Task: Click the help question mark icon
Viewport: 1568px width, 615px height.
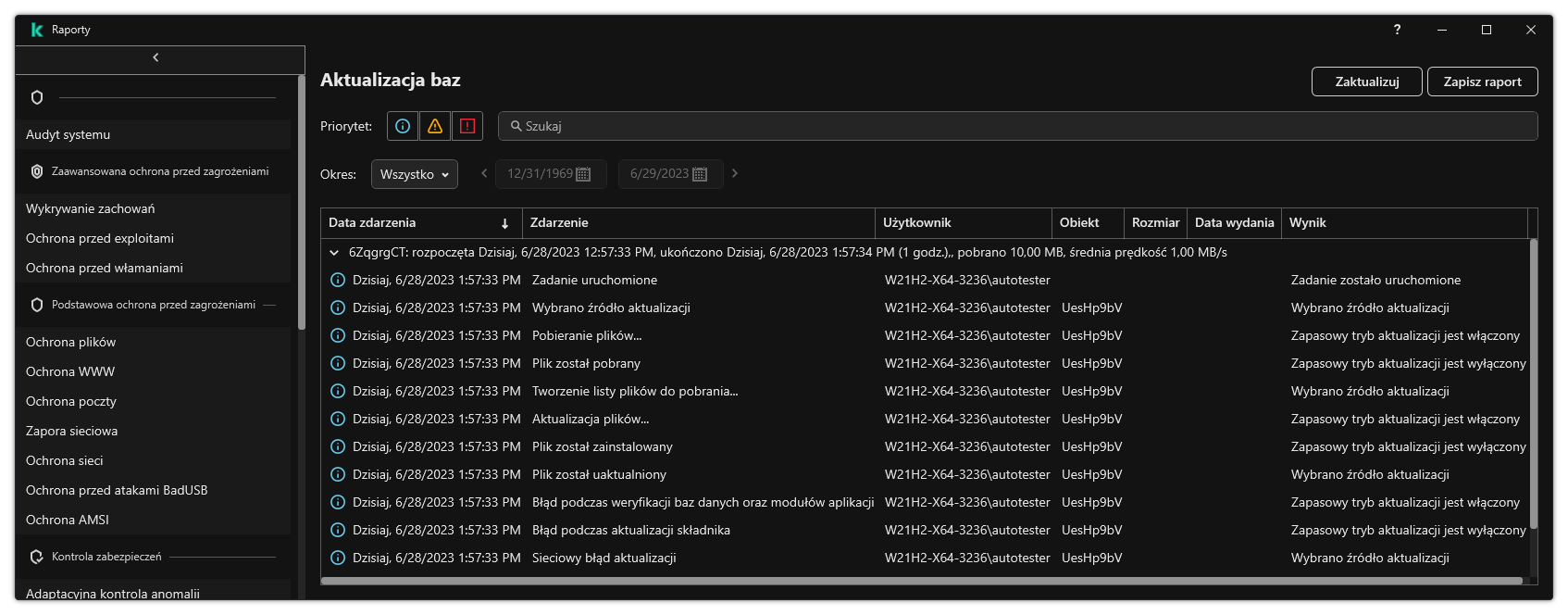Action: coord(1397,30)
